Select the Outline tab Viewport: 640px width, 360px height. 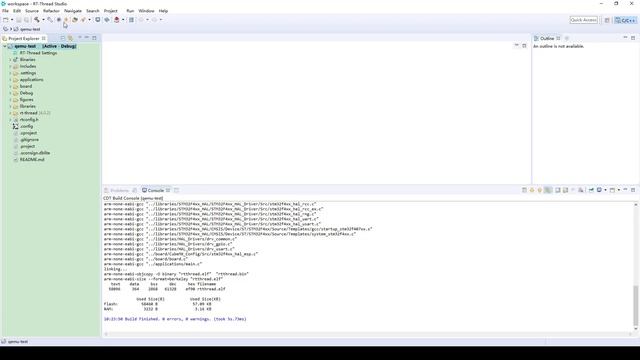click(x=547, y=38)
